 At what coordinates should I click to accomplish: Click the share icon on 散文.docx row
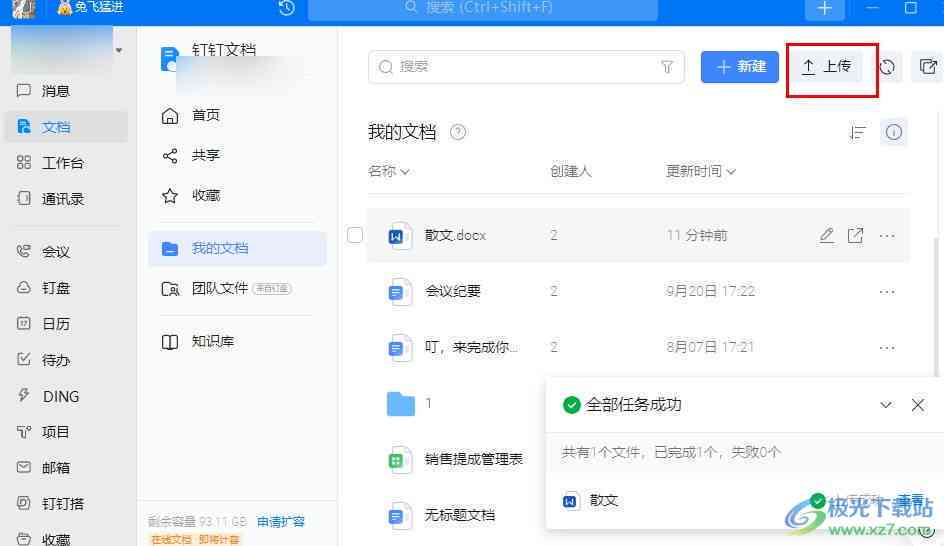(x=856, y=235)
